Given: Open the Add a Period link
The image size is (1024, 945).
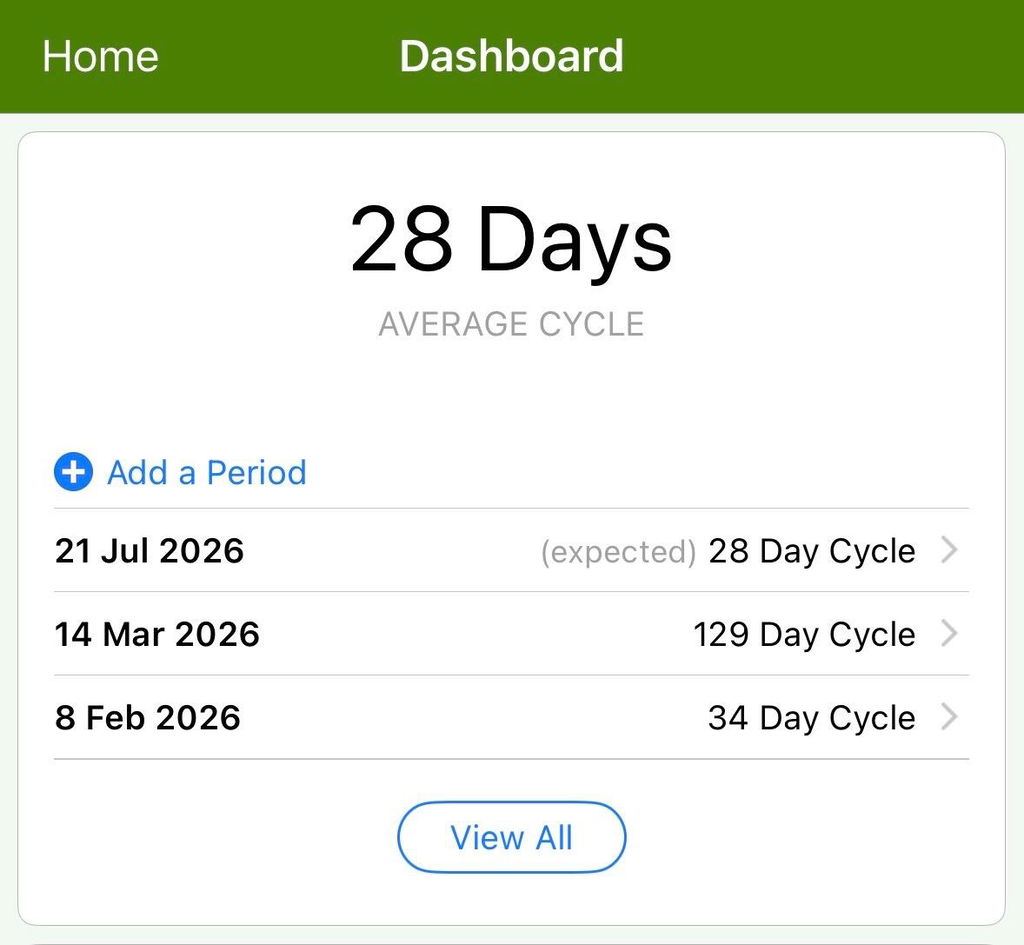Looking at the screenshot, I should pos(206,472).
